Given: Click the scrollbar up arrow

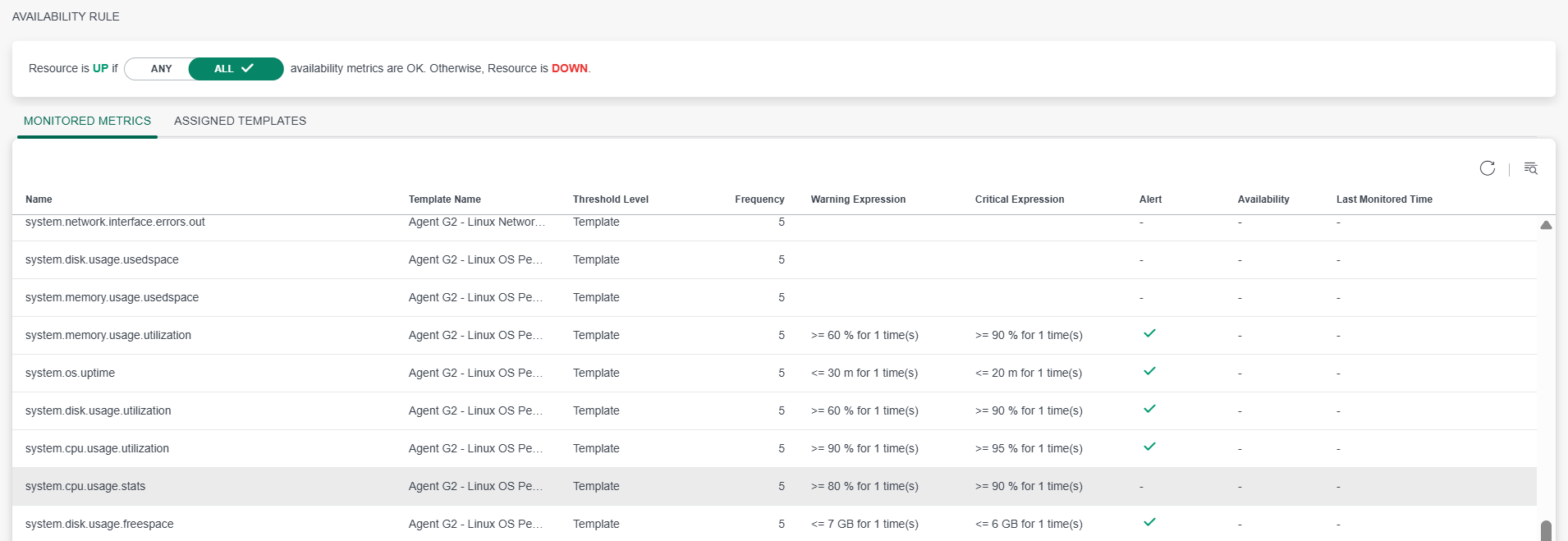Looking at the screenshot, I should coord(1546,225).
